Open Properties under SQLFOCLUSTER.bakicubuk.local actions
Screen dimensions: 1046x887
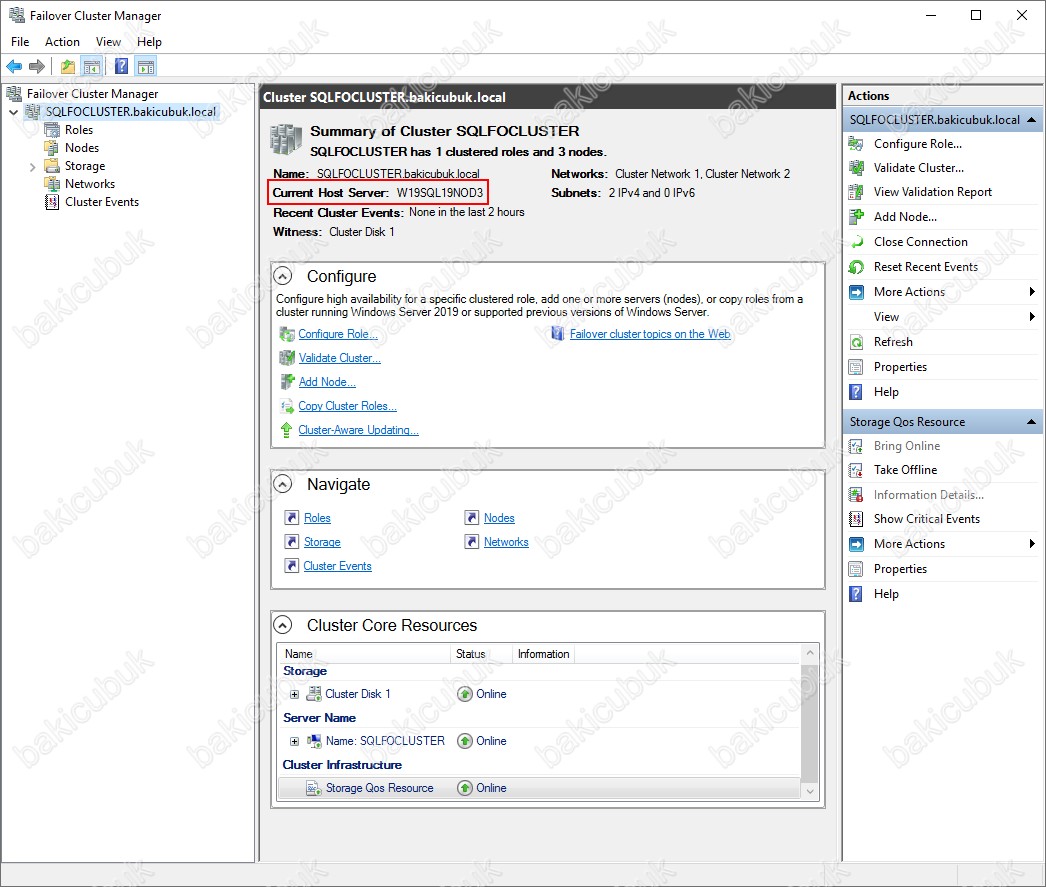900,367
